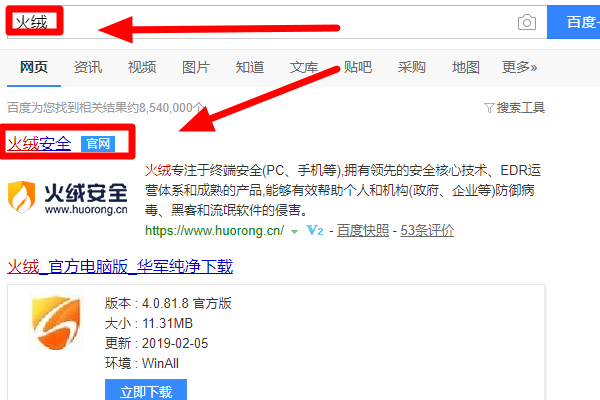Go to the 地图 map tab
600x400 pixels.
point(466,67)
